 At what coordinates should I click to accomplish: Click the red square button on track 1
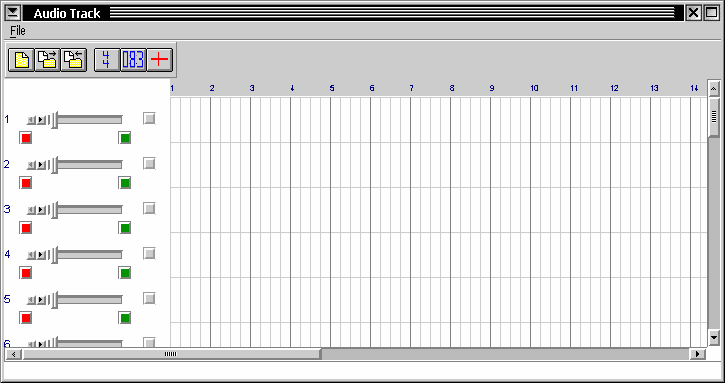pyautogui.click(x=25, y=138)
